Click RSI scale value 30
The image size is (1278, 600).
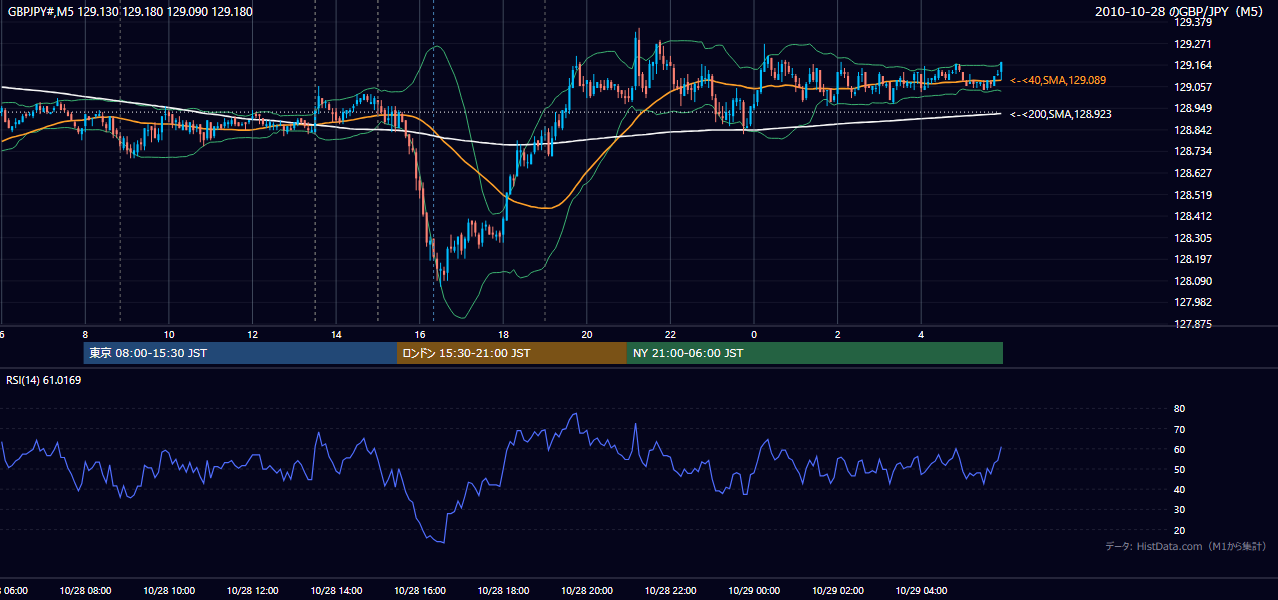[1179, 510]
